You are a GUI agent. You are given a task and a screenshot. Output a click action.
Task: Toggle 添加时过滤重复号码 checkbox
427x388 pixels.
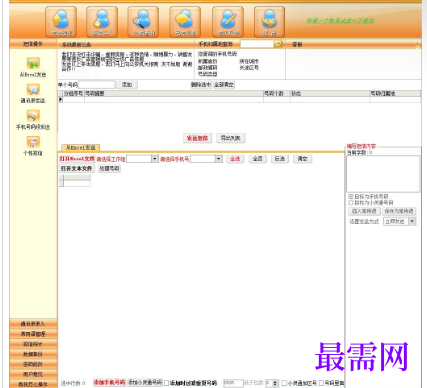(167, 383)
